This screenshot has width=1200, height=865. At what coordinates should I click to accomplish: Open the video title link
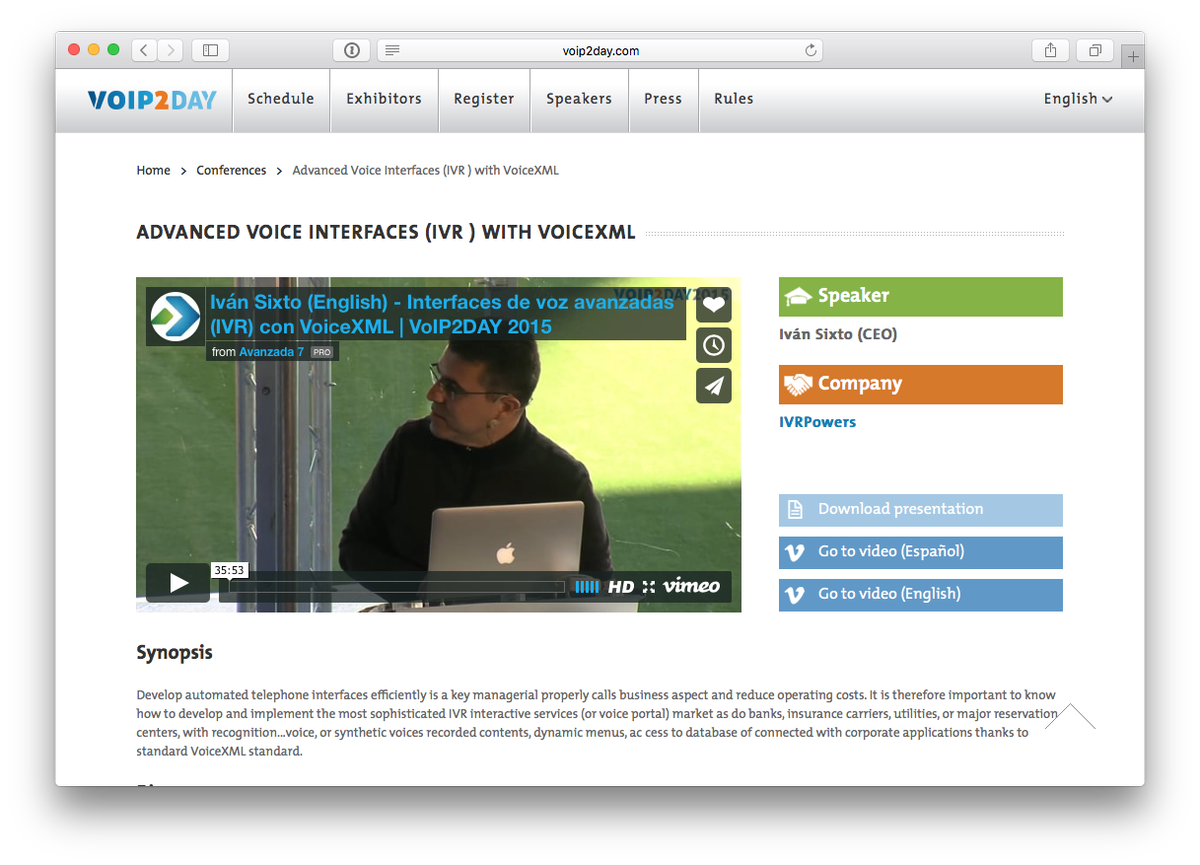tap(442, 314)
